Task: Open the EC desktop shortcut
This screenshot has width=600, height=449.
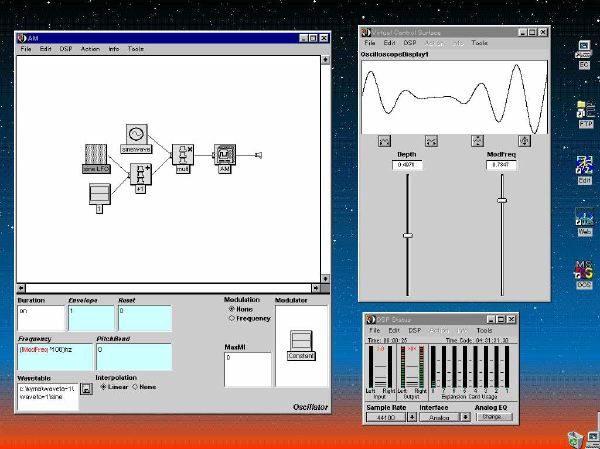Action: coord(584,54)
